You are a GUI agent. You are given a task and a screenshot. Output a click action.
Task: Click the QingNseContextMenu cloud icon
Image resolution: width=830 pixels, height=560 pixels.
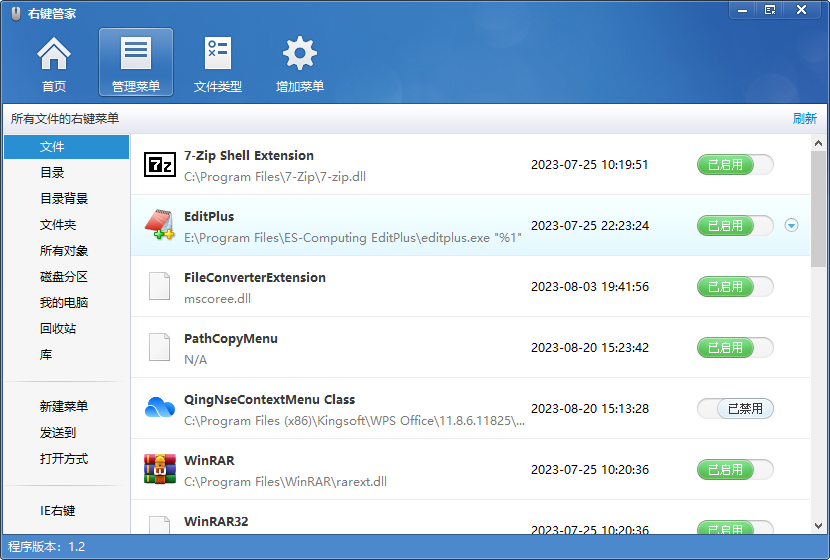tap(160, 408)
